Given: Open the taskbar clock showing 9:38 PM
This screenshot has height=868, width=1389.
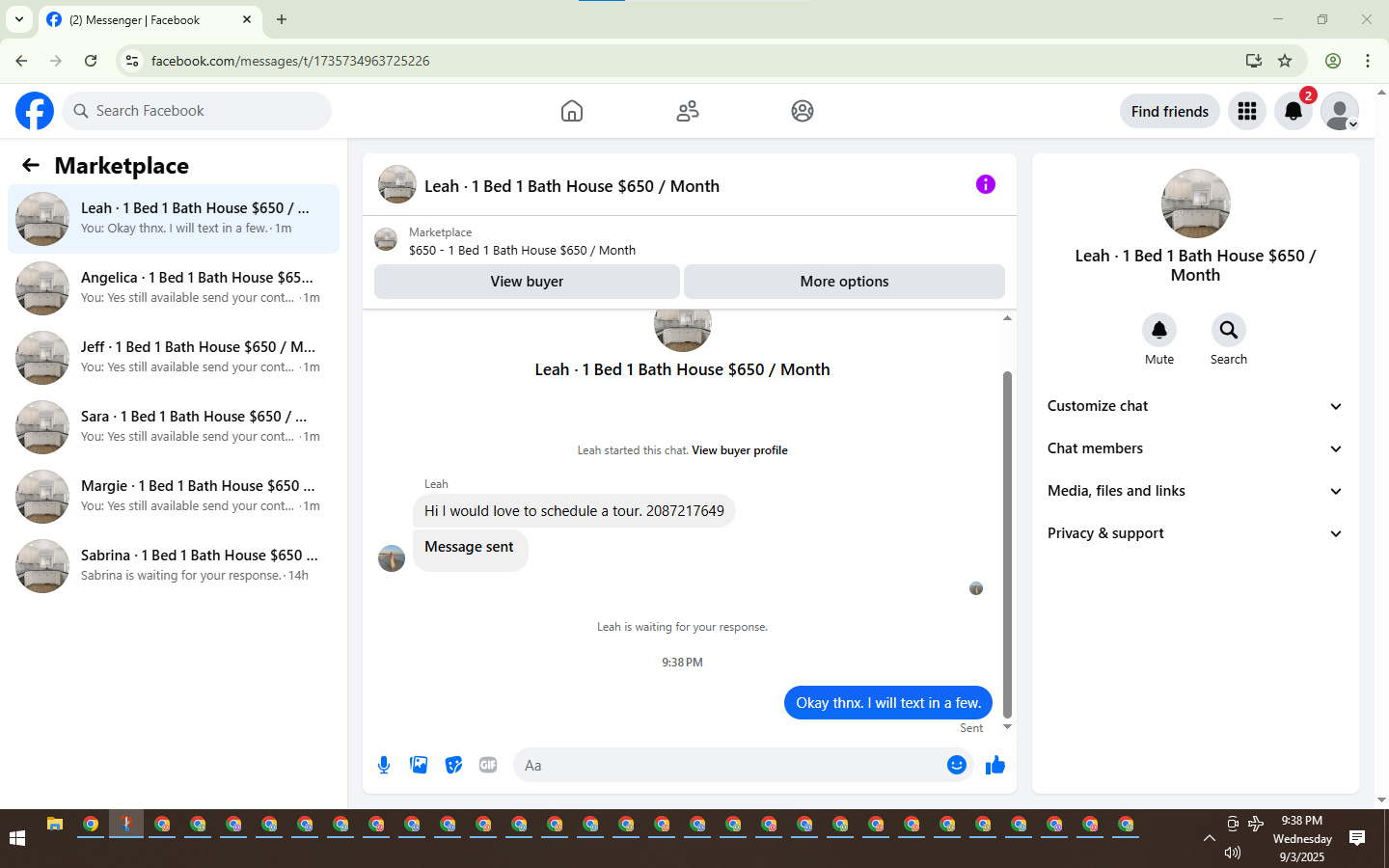Looking at the screenshot, I should coord(1302,838).
